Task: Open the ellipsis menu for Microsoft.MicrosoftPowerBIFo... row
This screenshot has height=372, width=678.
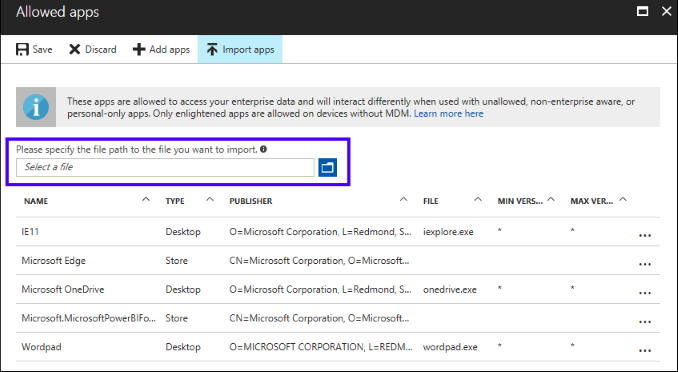Action: tap(645, 322)
